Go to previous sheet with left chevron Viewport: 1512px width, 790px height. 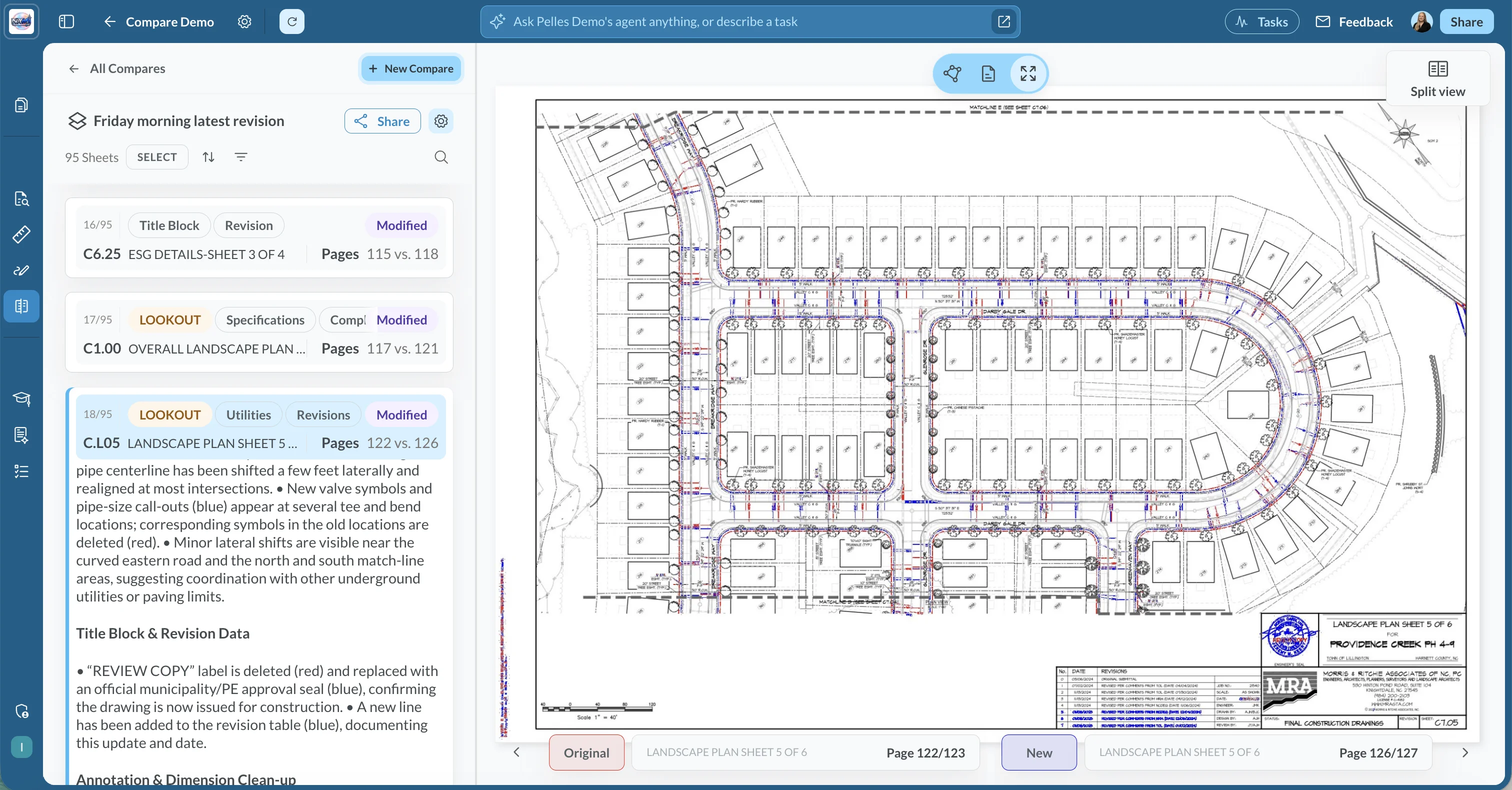coord(516,752)
